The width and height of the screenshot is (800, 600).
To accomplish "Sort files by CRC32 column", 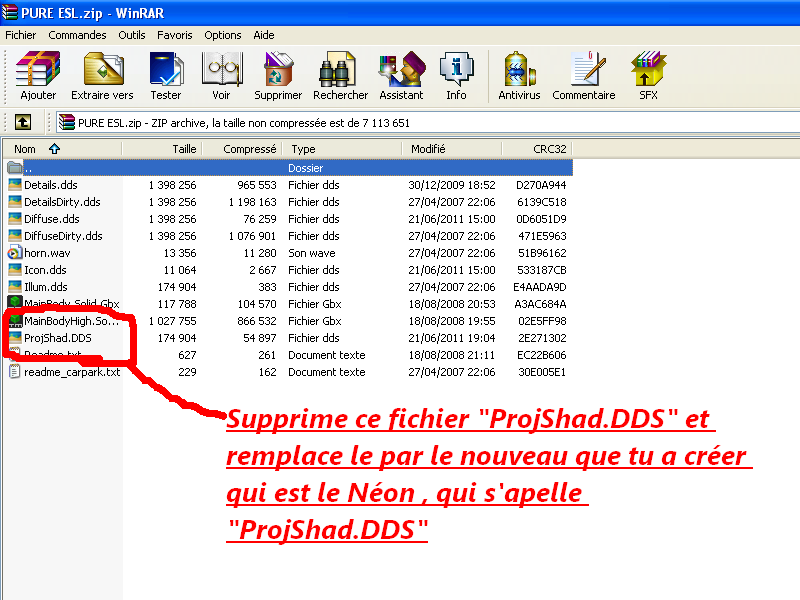I will tap(537, 149).
